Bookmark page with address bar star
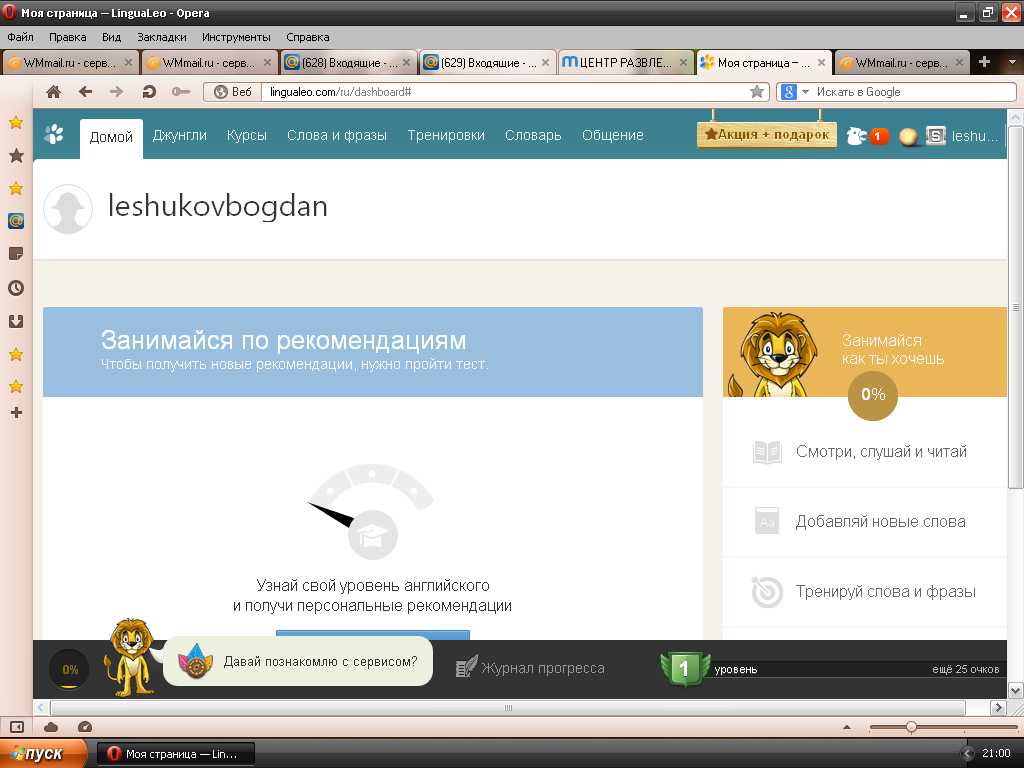The width and height of the screenshot is (1024, 768). [x=757, y=92]
